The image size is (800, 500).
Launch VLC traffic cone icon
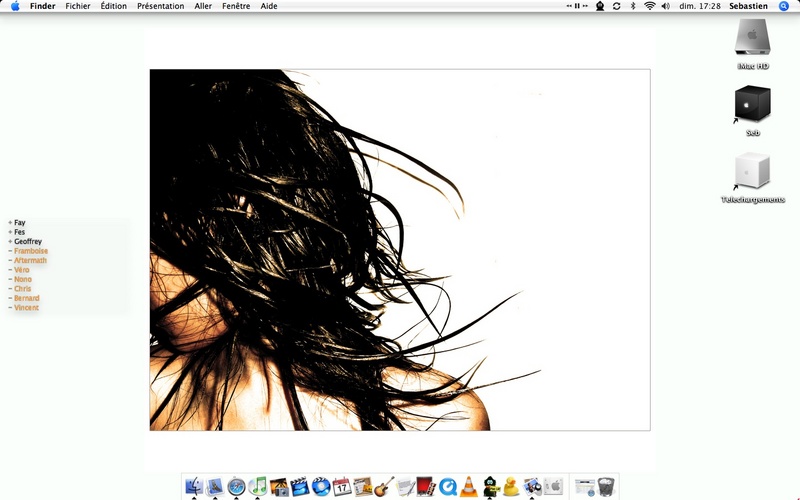point(468,486)
